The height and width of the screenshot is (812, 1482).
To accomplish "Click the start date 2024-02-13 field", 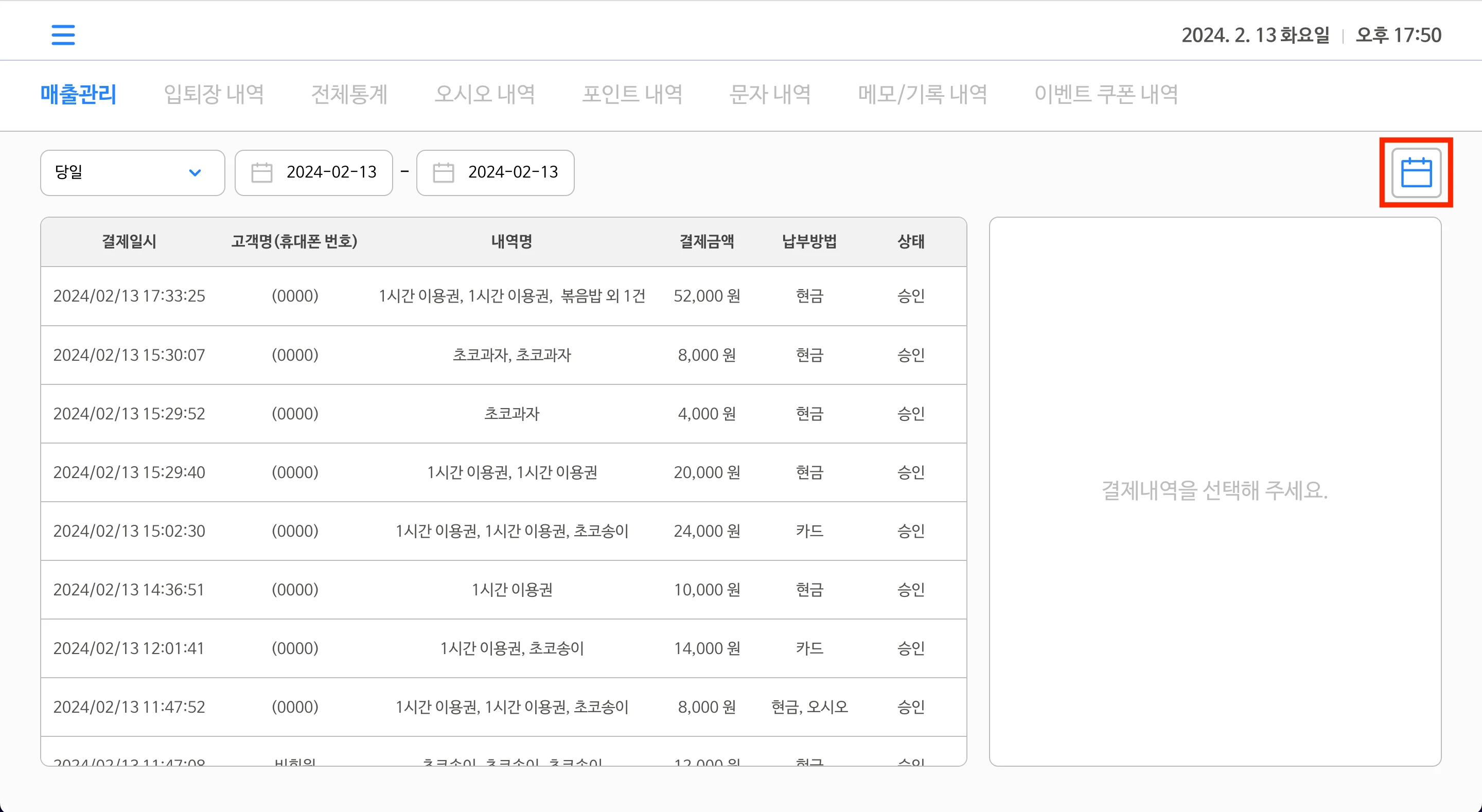I will tap(313, 173).
